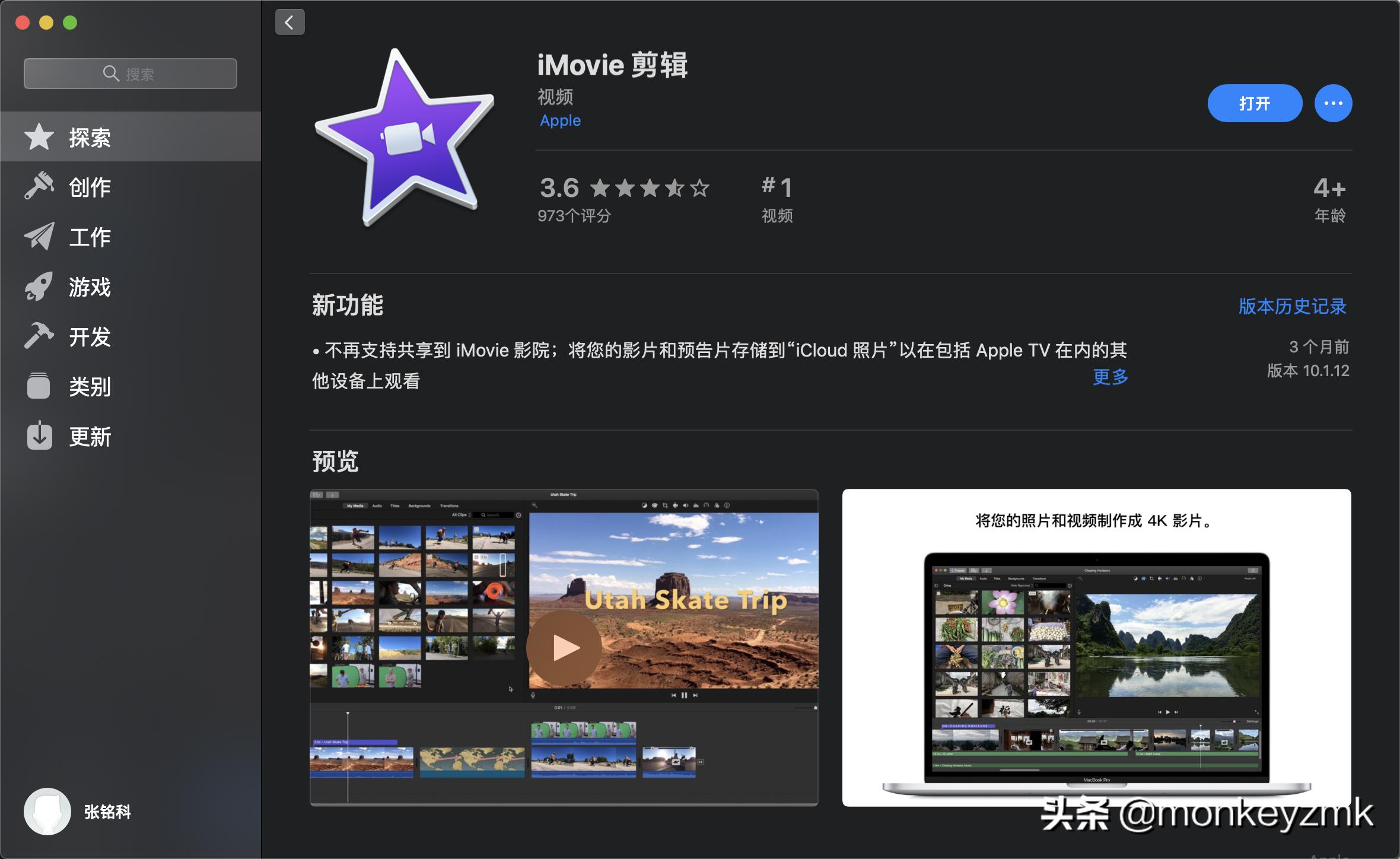
Task: Play the Utah Skate Trip preview video
Action: point(562,648)
